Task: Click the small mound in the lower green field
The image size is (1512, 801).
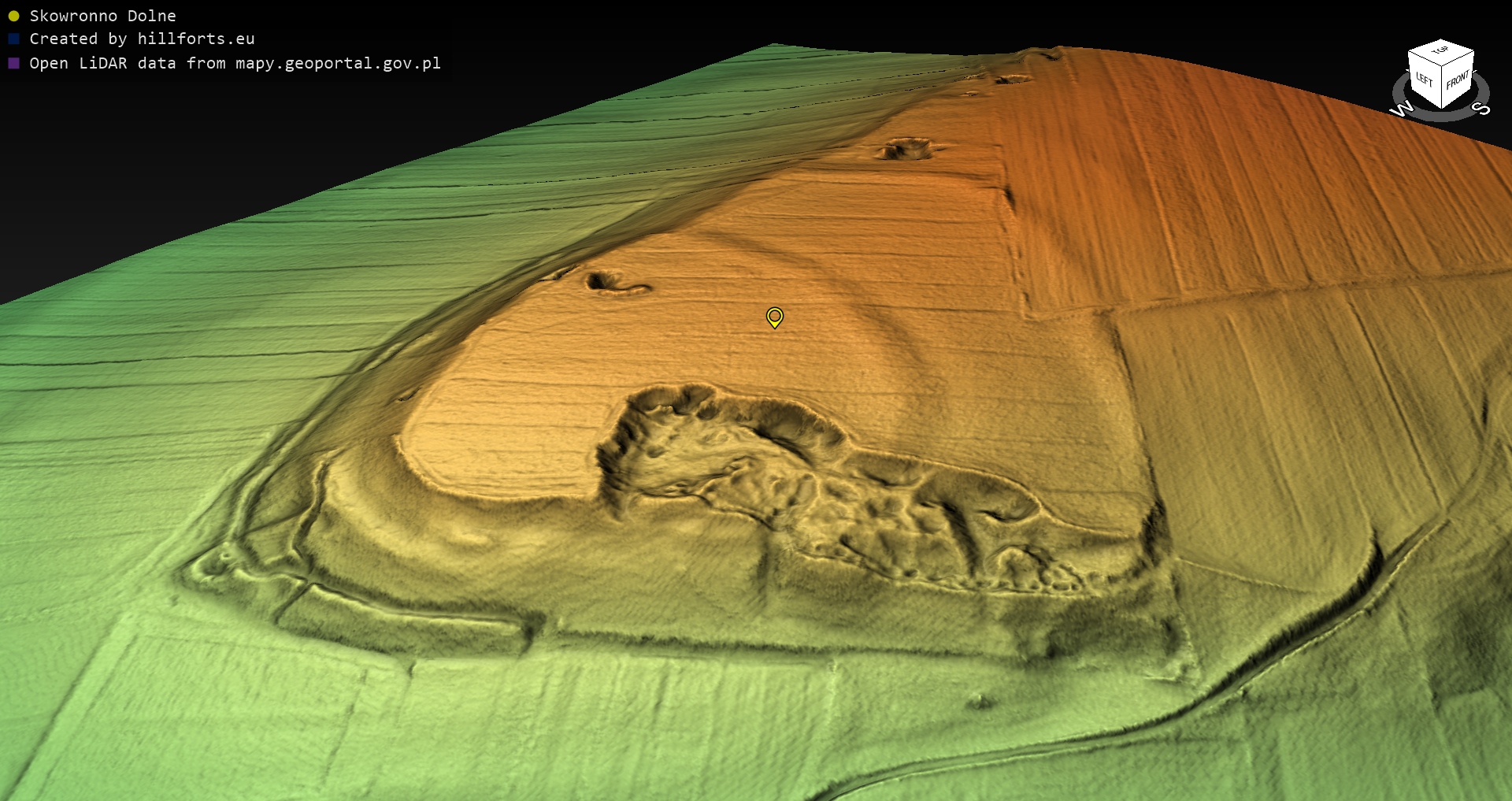Action: coord(979,700)
